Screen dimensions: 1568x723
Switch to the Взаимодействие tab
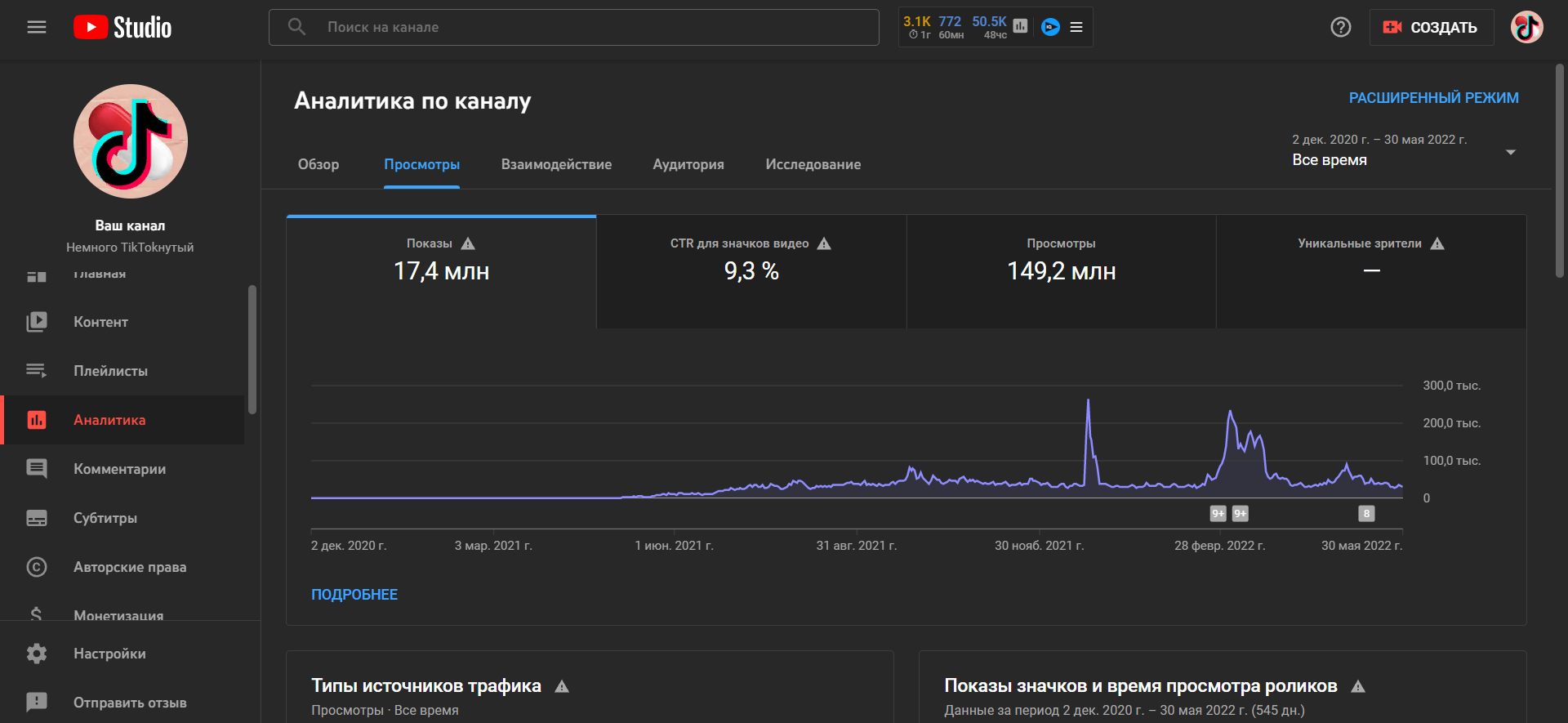[556, 164]
